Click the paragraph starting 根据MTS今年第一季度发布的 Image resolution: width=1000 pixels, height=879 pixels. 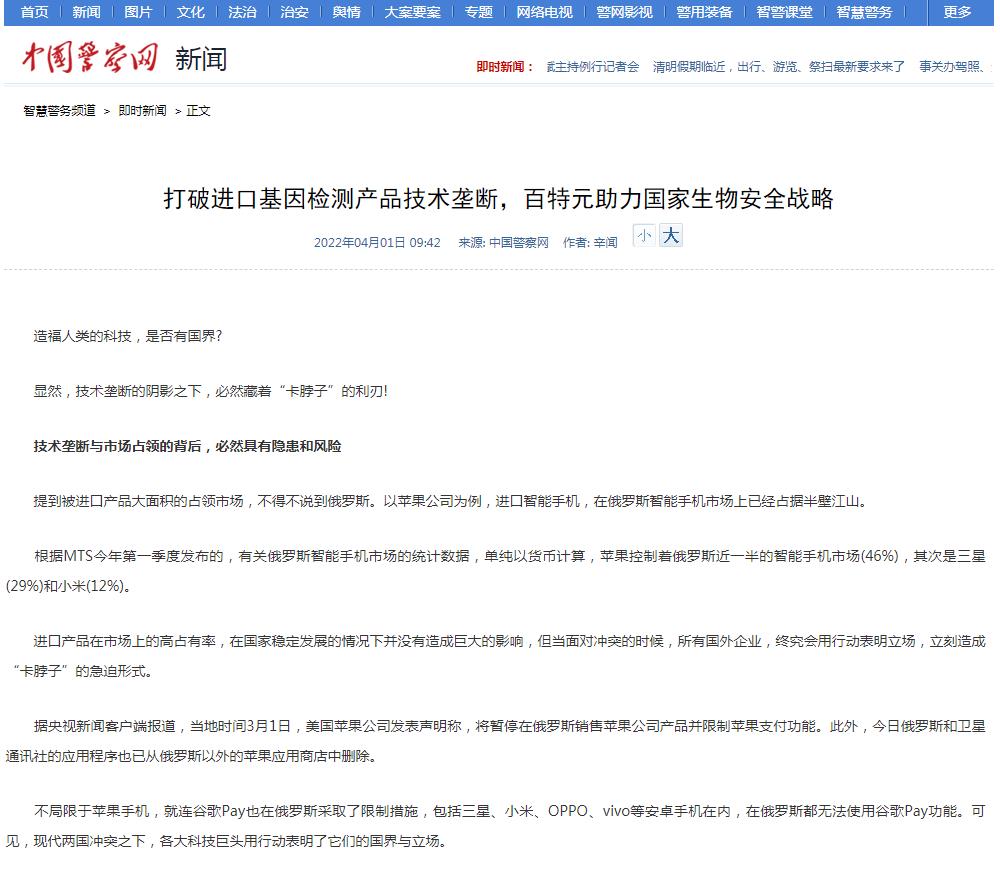point(497,571)
